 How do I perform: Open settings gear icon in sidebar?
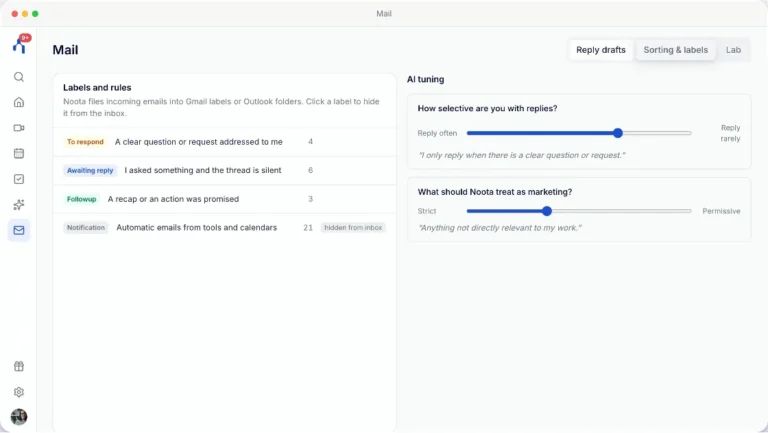pyautogui.click(x=19, y=392)
